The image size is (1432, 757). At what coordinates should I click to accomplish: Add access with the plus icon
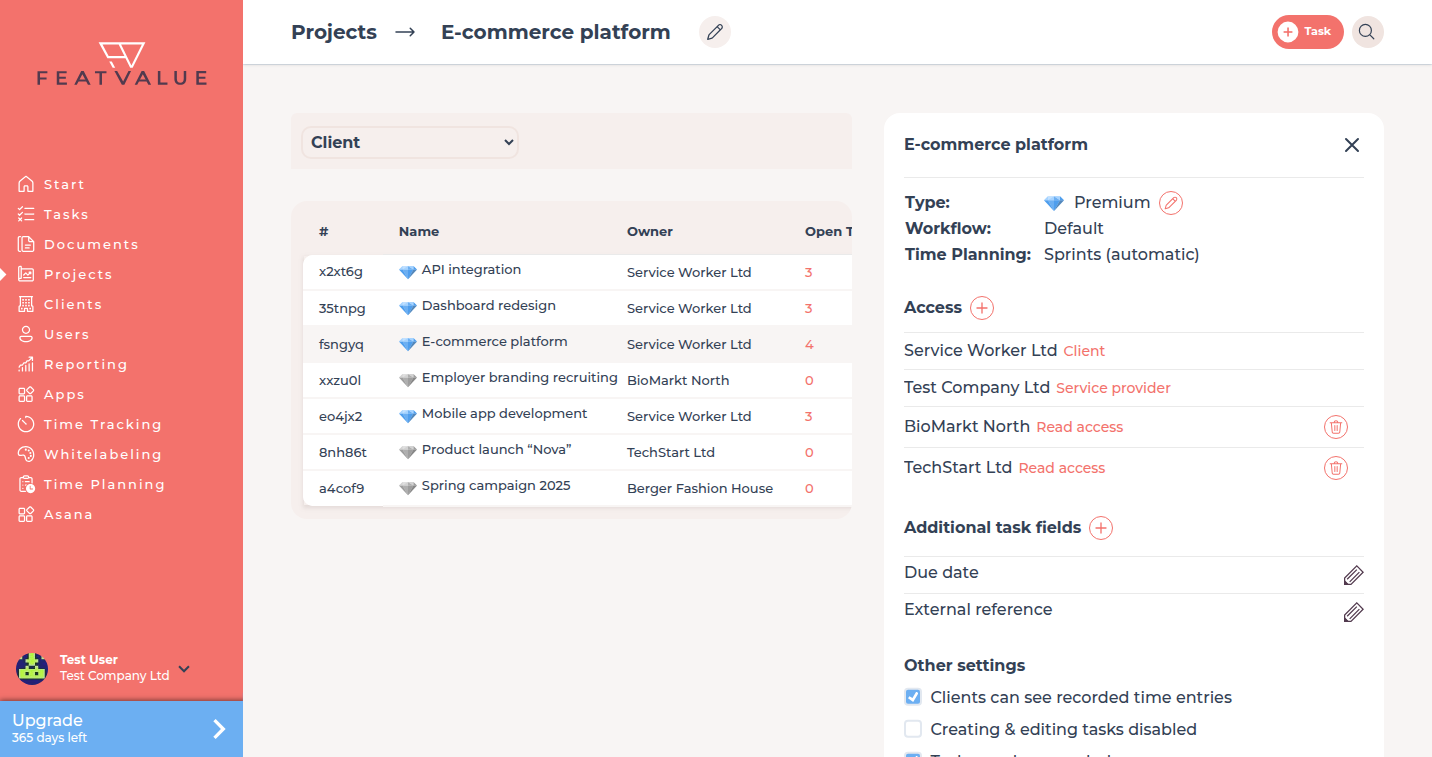(x=982, y=308)
